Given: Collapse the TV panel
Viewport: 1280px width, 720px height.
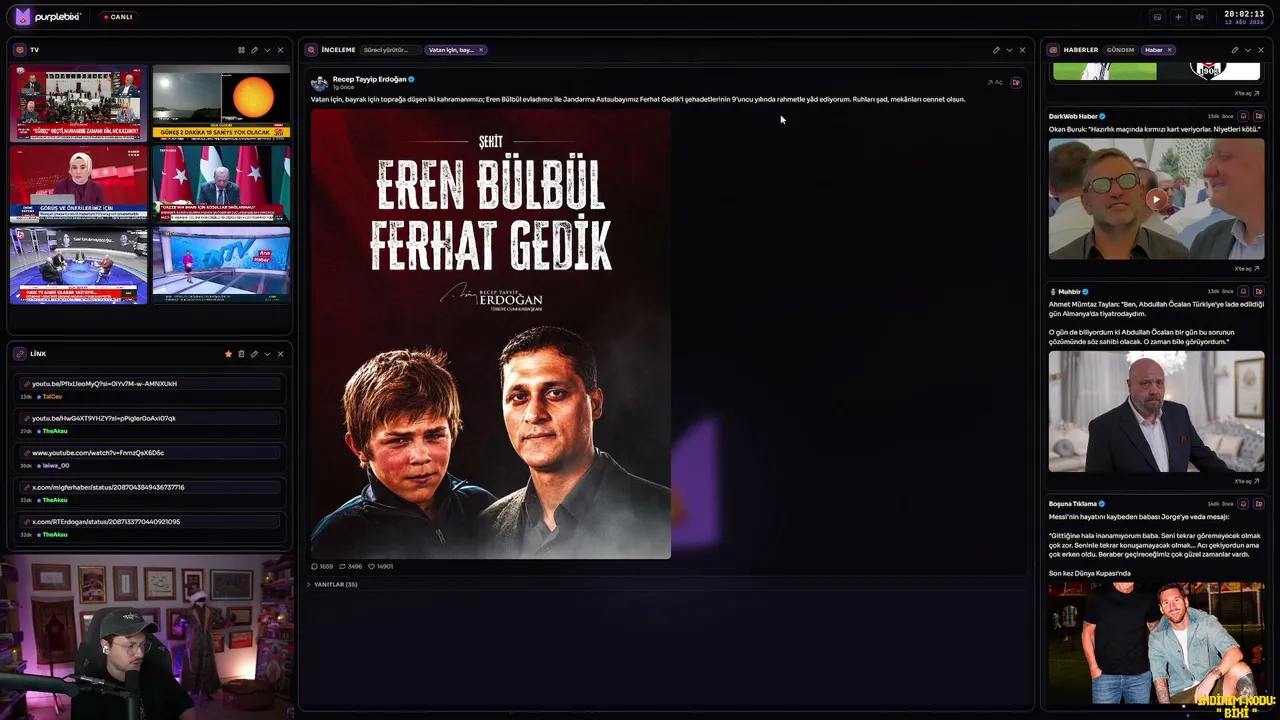Looking at the screenshot, I should point(267,50).
